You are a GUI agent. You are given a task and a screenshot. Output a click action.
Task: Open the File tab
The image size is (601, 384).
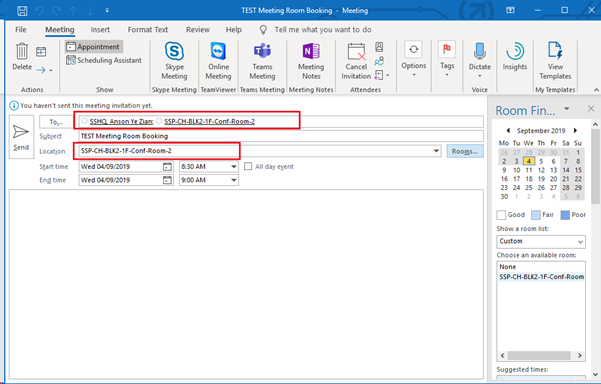(x=21, y=30)
